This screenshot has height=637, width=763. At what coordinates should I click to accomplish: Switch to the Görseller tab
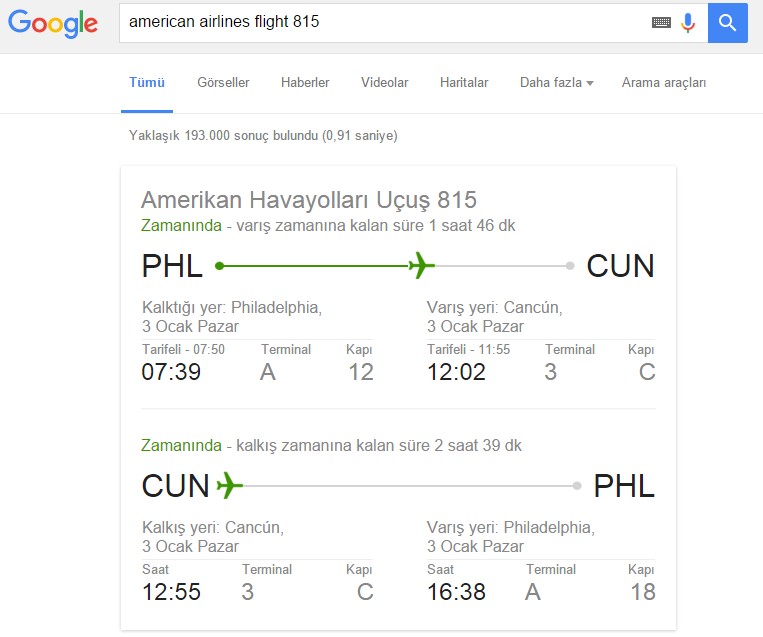click(223, 83)
